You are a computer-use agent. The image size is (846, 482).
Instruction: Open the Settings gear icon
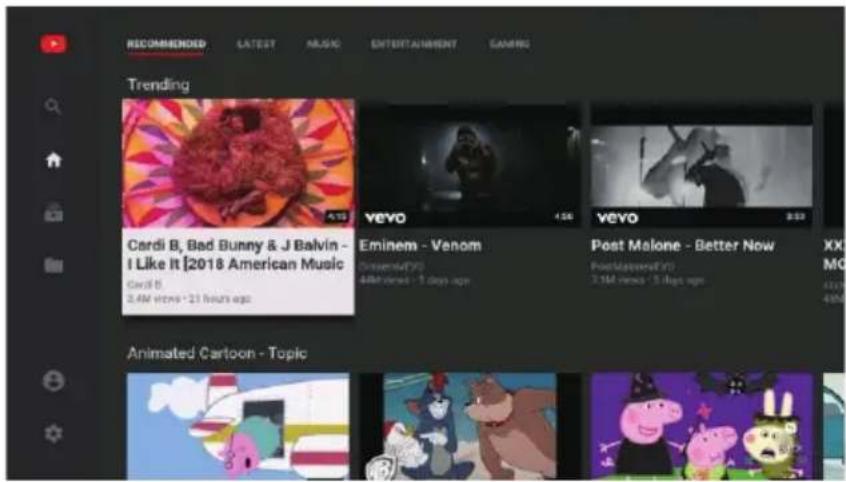coord(53,433)
